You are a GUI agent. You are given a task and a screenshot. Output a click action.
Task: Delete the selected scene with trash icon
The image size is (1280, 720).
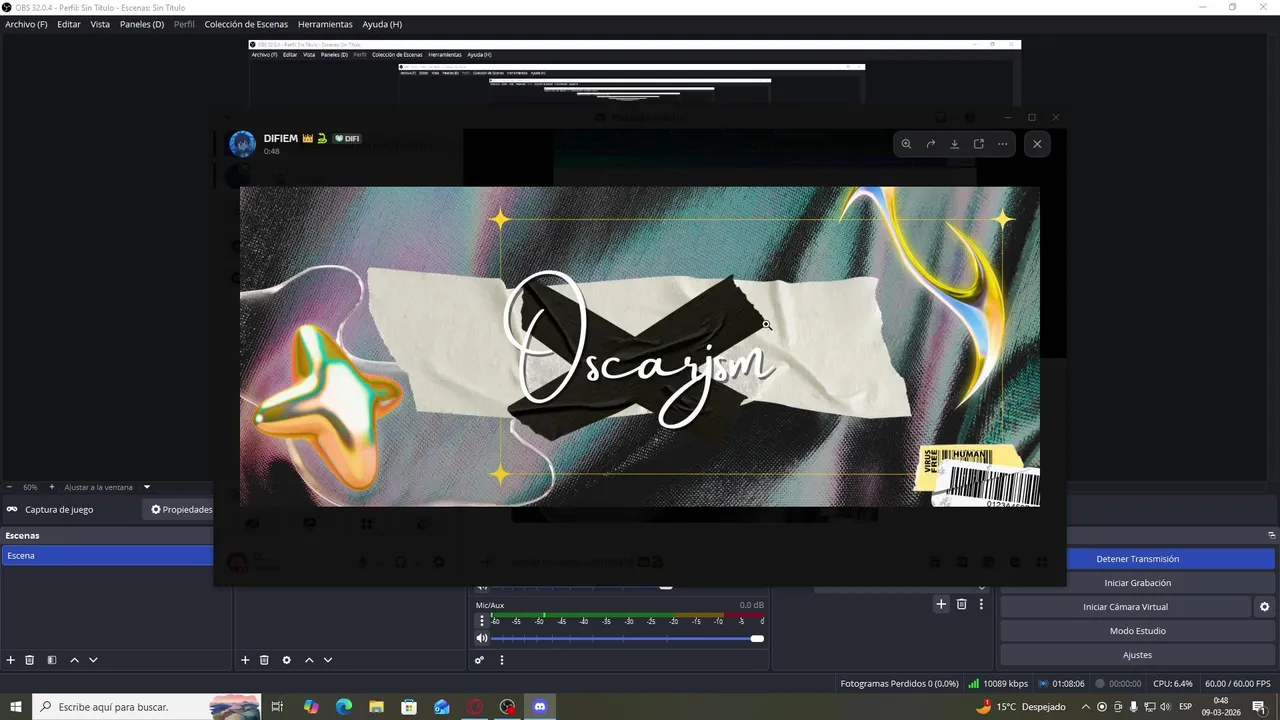(x=30, y=660)
